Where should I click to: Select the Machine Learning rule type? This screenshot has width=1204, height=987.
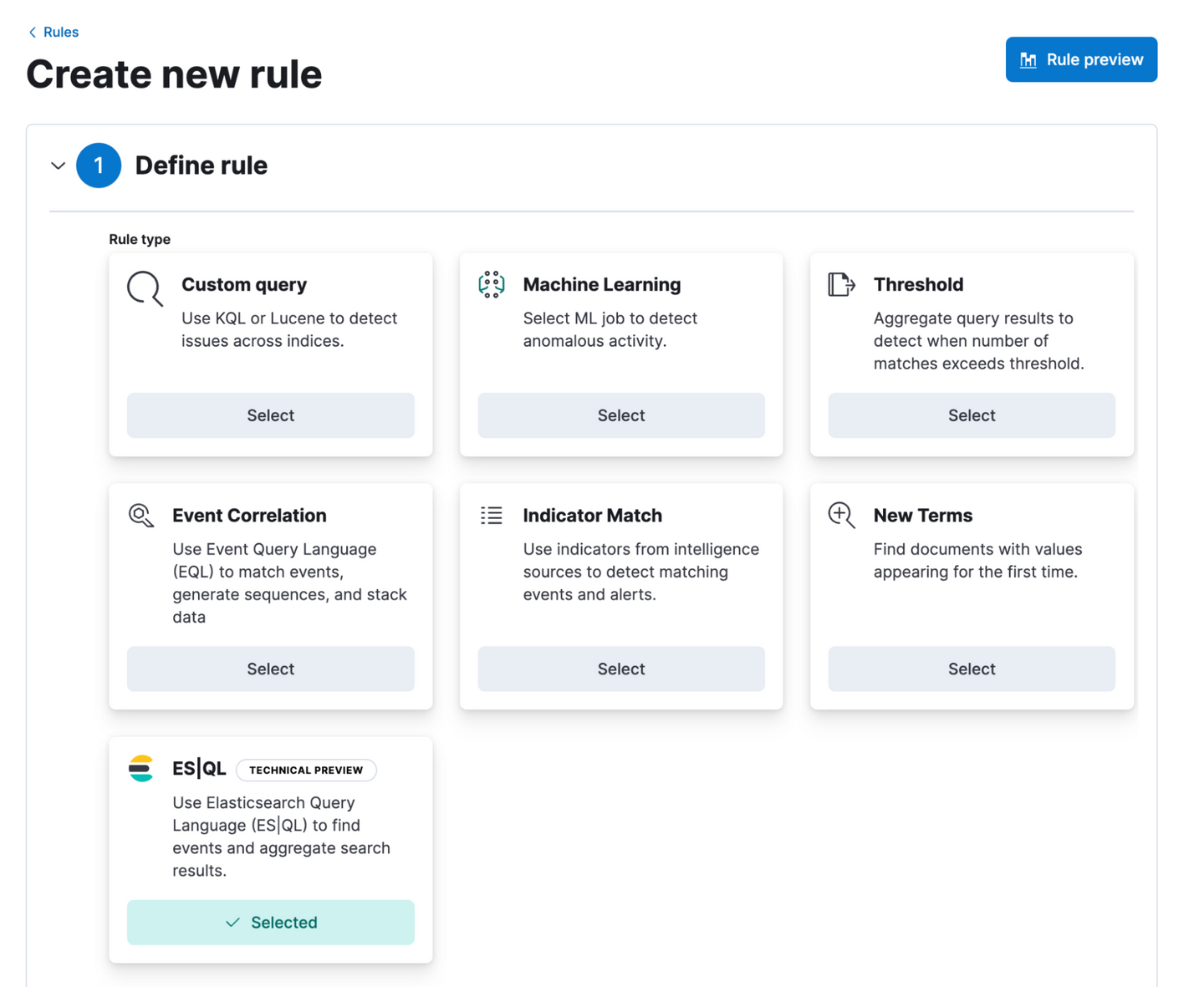(620, 415)
